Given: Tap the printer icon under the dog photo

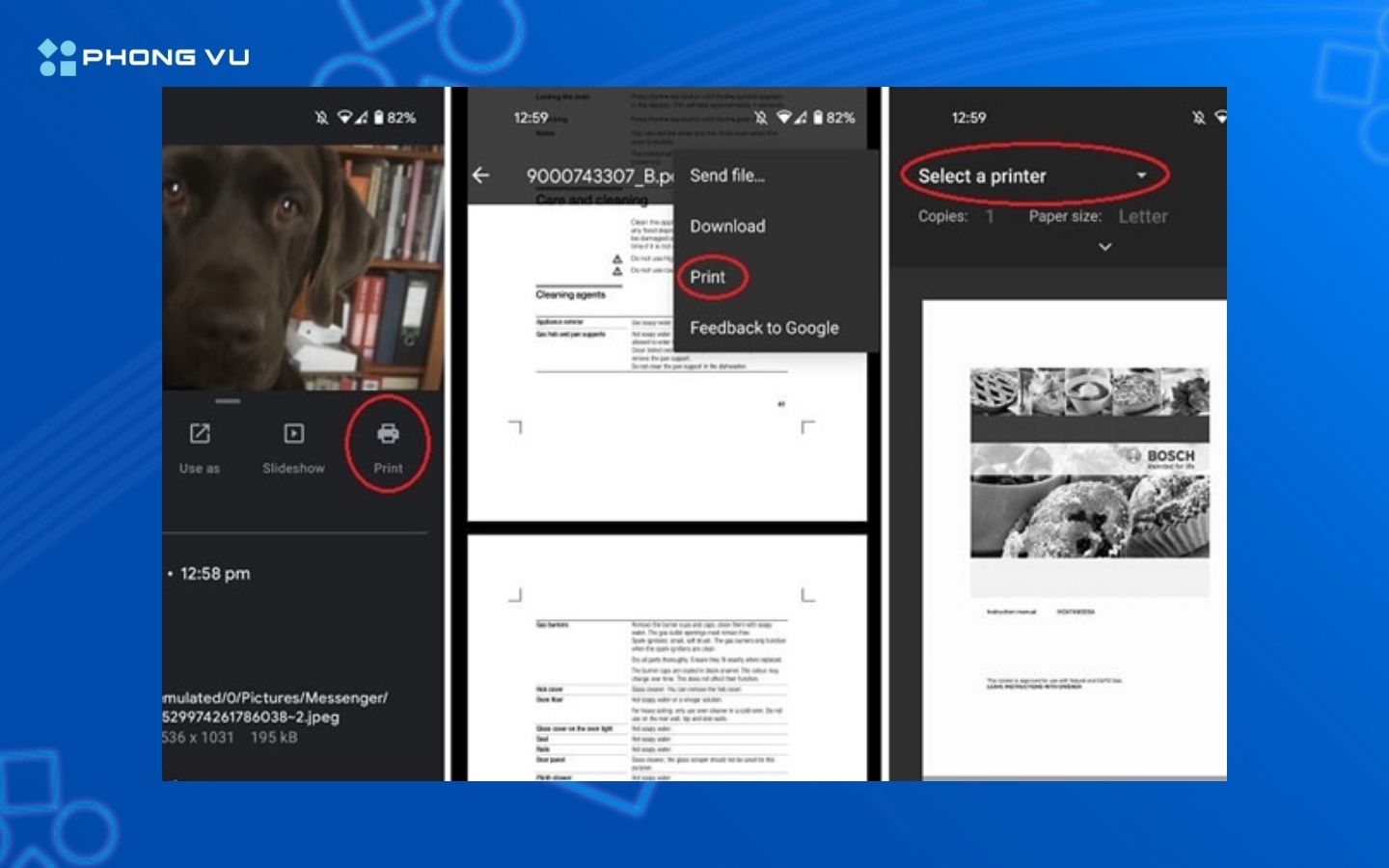Looking at the screenshot, I should tap(388, 434).
